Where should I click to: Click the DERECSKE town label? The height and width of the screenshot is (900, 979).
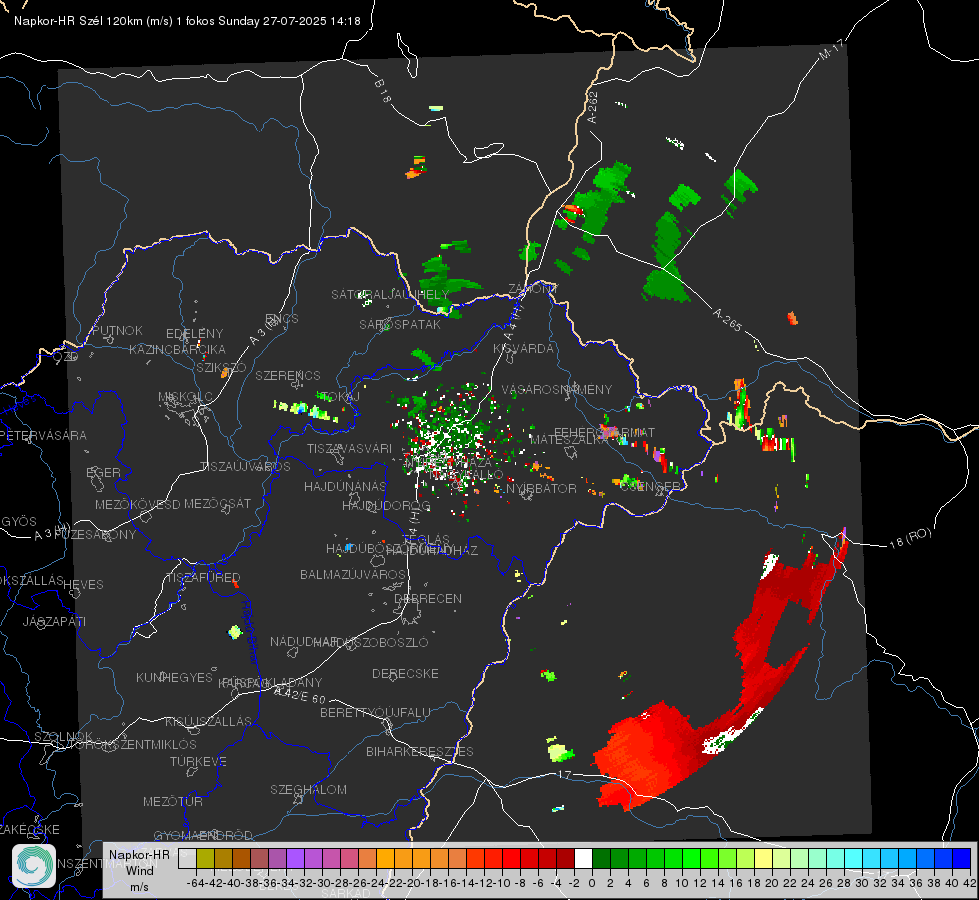pos(405,674)
